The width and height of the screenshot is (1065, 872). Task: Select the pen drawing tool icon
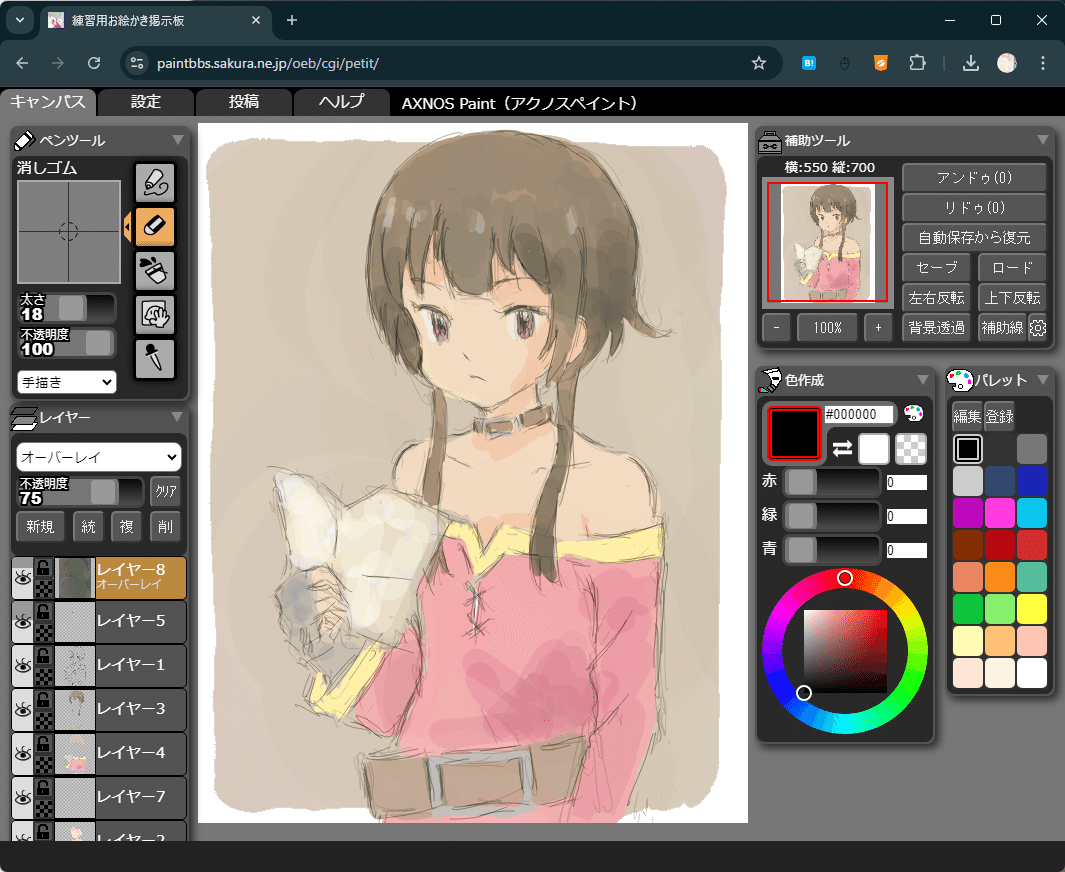pos(155,183)
